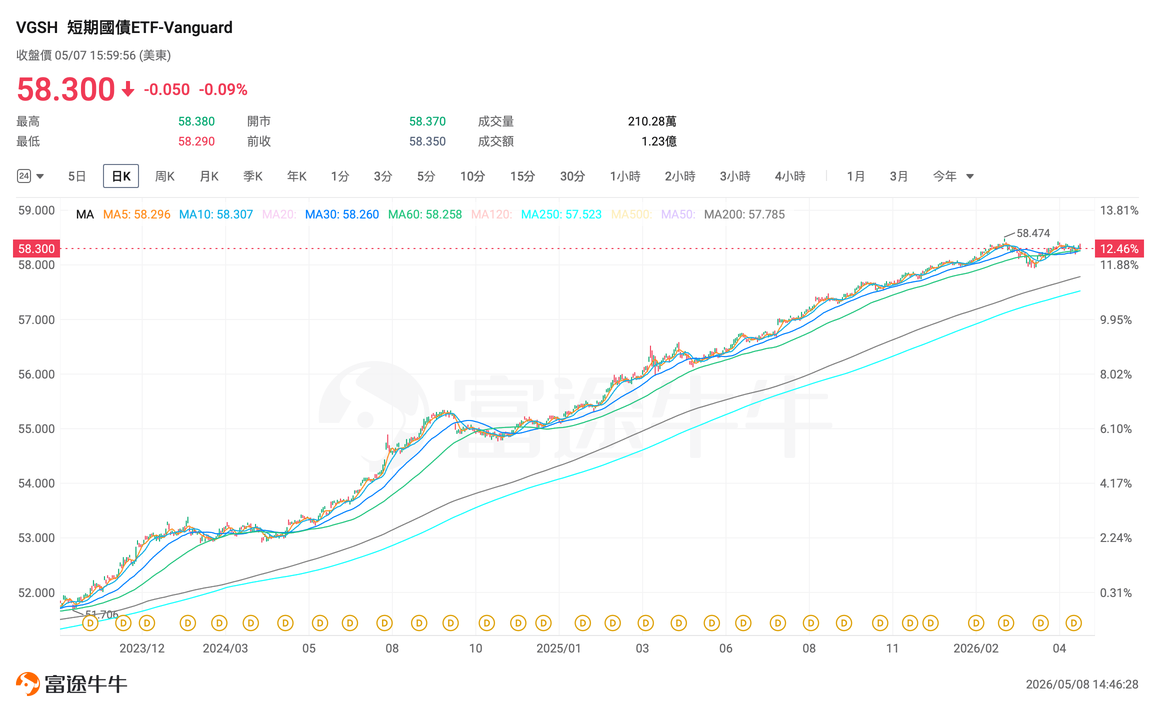Click the 2025/01 date axis label
Viewport: 1155px width, 711px height.
(x=558, y=648)
